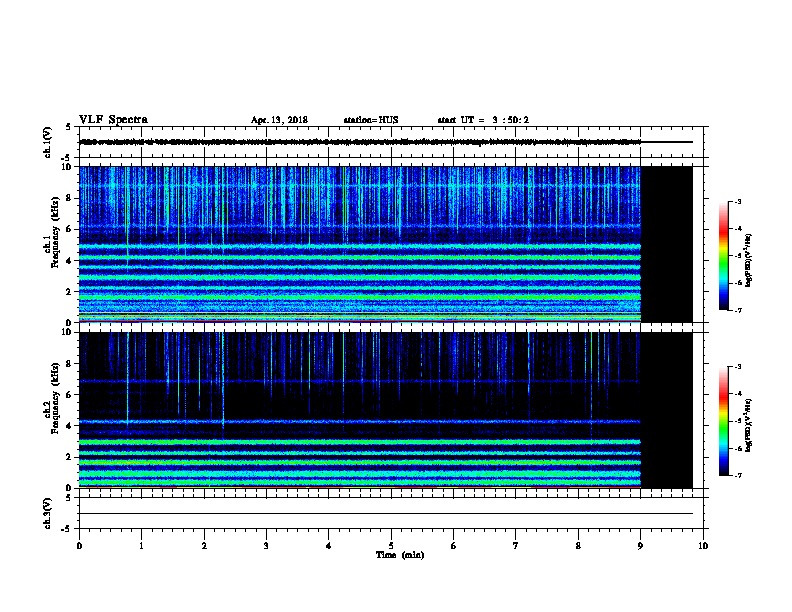
Task: Click the time axis tick label "10"
Action: tap(703, 546)
